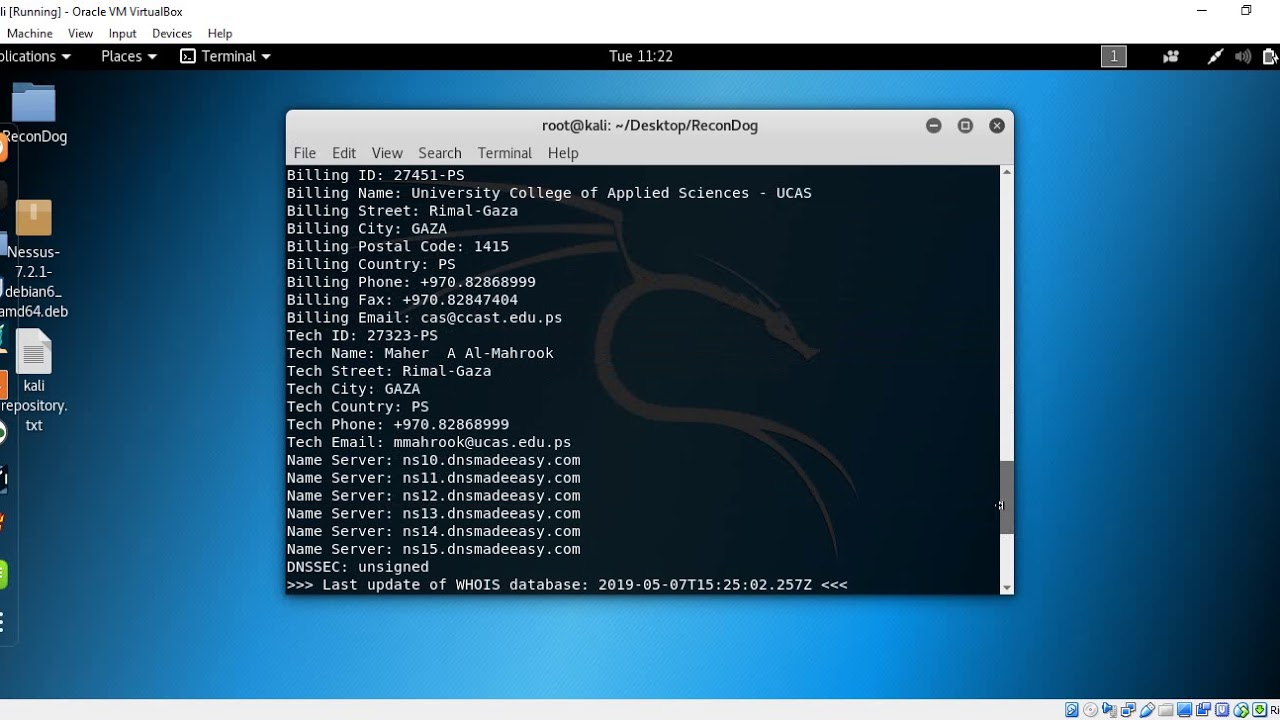Open the terminal View menu

[x=387, y=153]
